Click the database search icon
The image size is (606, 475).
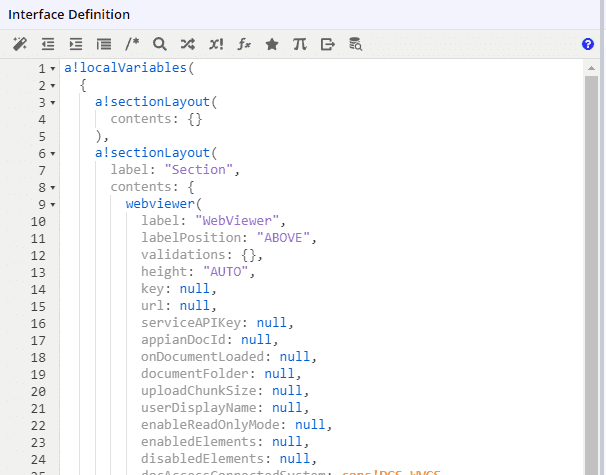(356, 44)
